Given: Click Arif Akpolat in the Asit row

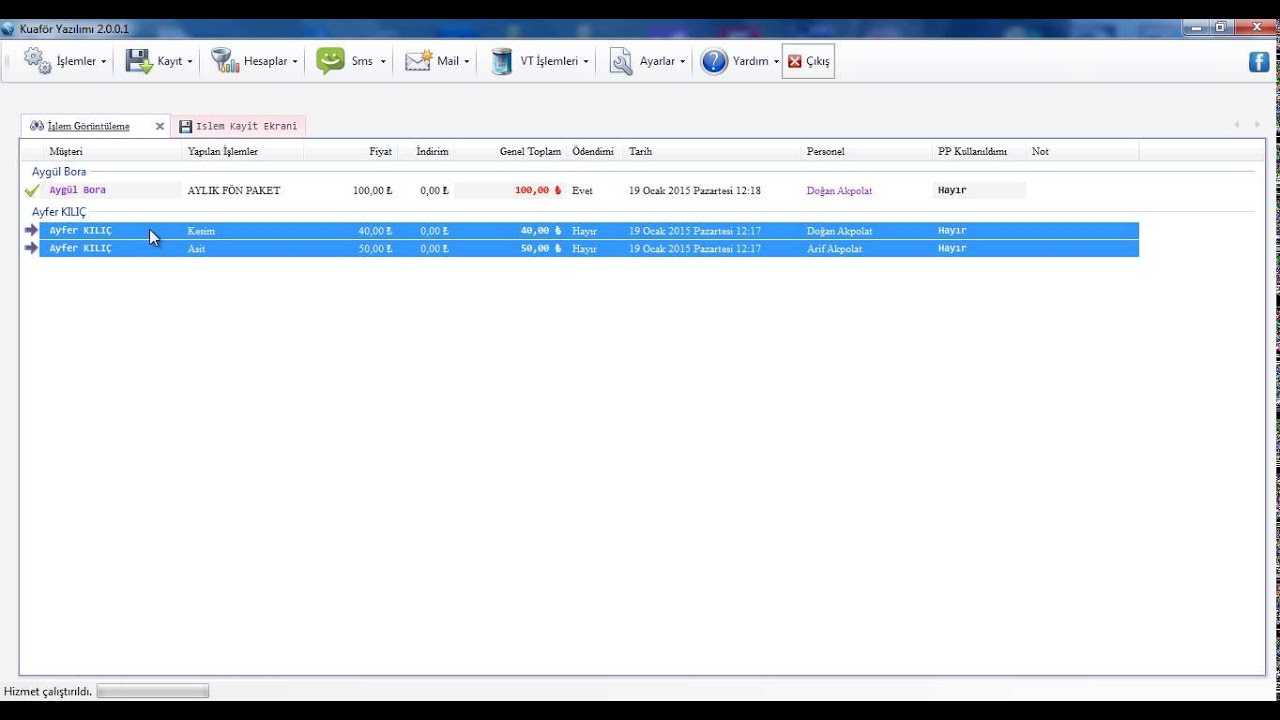Looking at the screenshot, I should coord(834,248).
